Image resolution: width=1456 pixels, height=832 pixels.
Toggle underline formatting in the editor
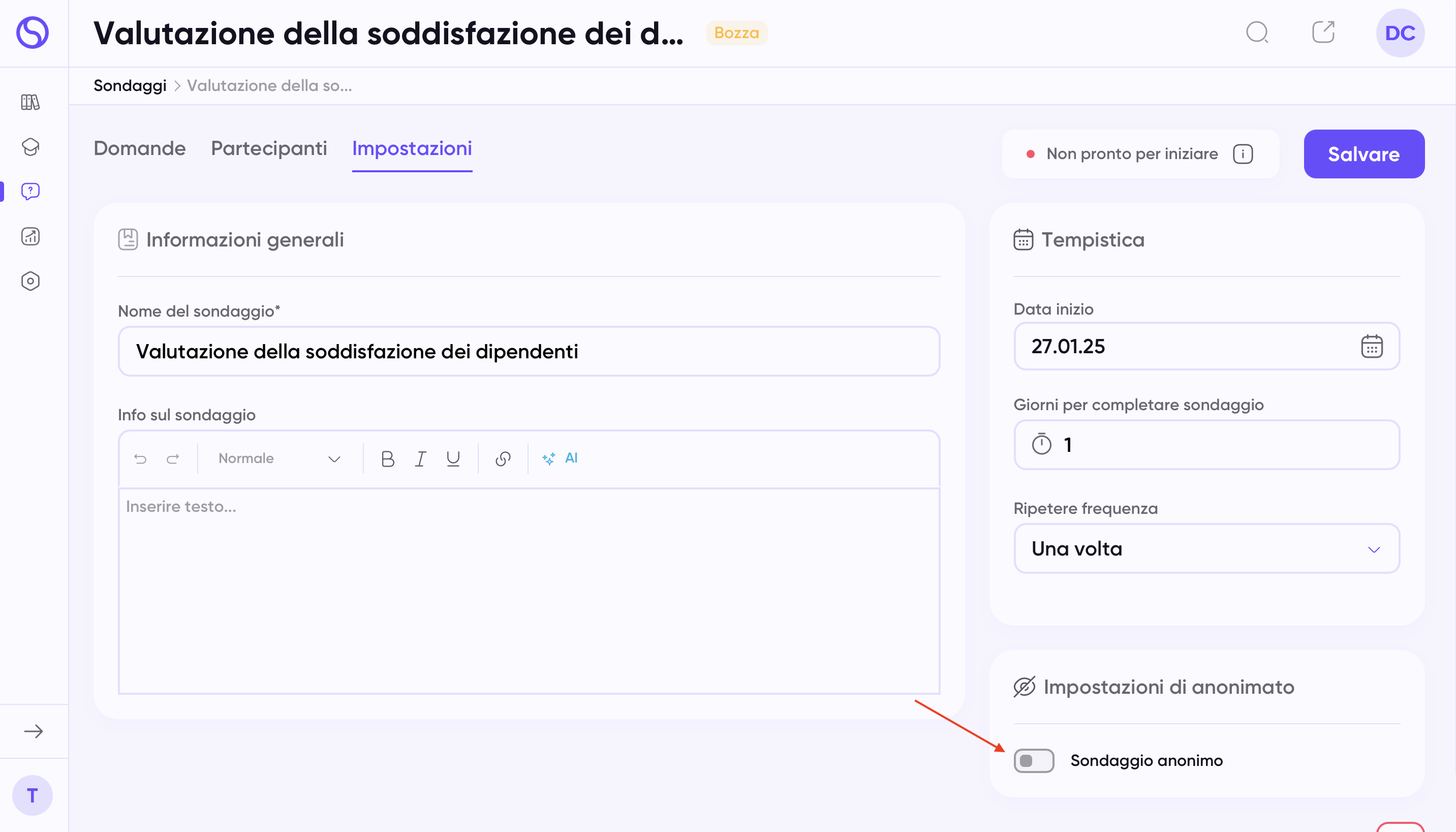(x=453, y=458)
